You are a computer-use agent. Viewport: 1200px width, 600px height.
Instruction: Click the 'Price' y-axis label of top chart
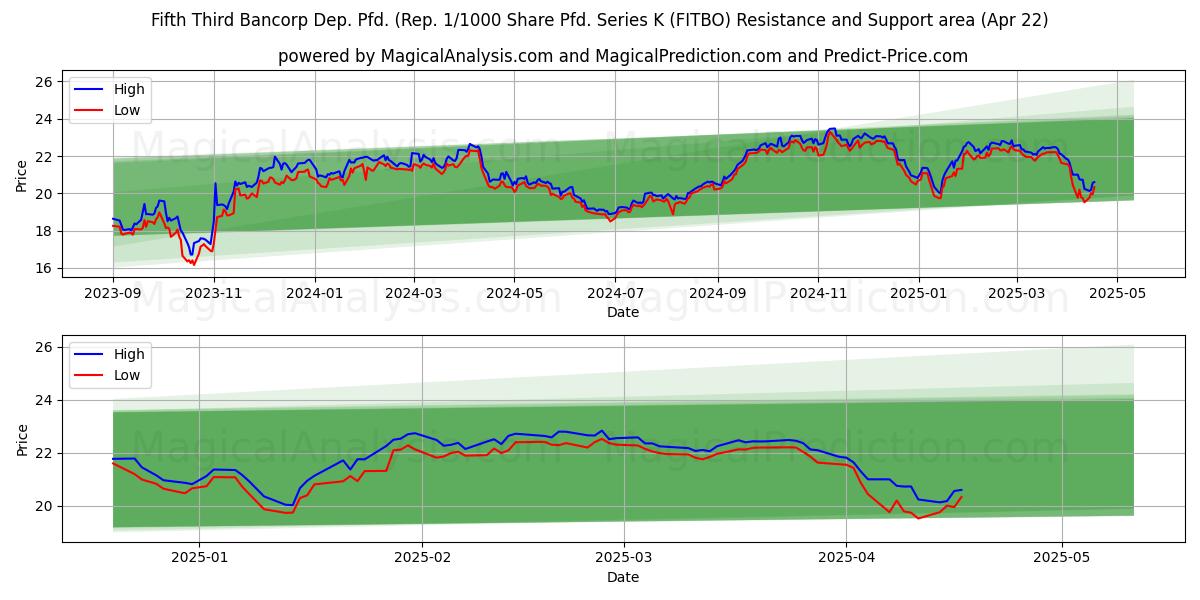(x=22, y=177)
